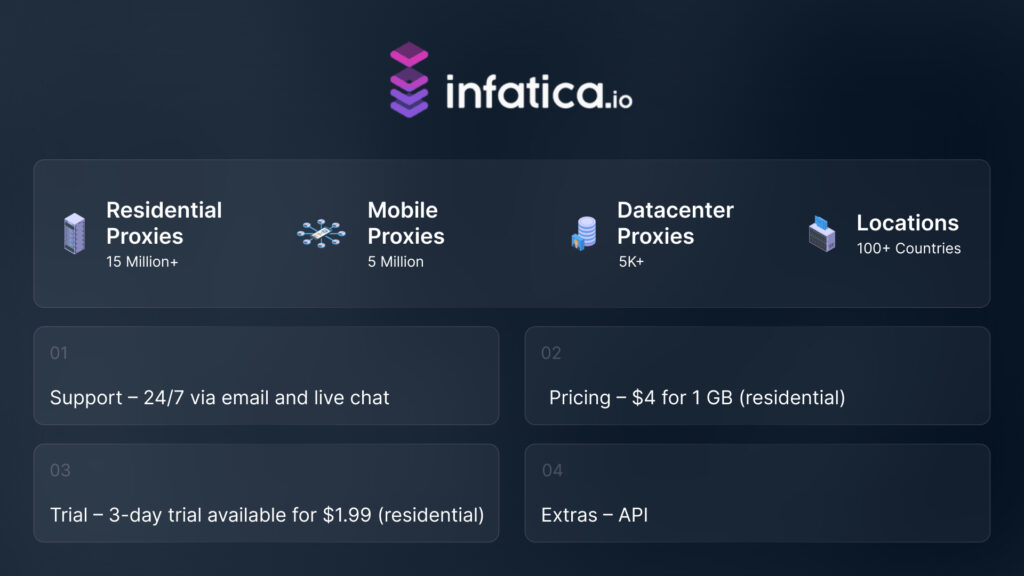Click the 15 Million+ residential count

(145, 262)
